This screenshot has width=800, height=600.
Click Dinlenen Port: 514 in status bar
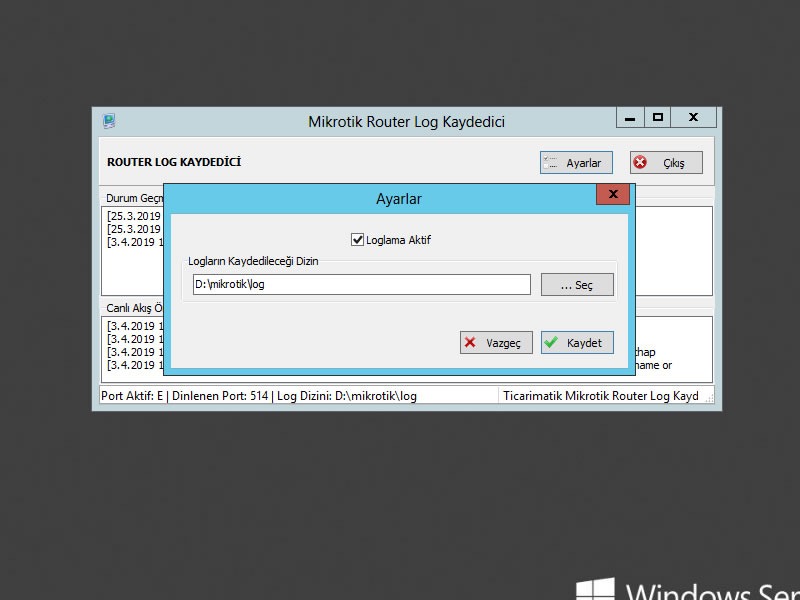[x=220, y=396]
